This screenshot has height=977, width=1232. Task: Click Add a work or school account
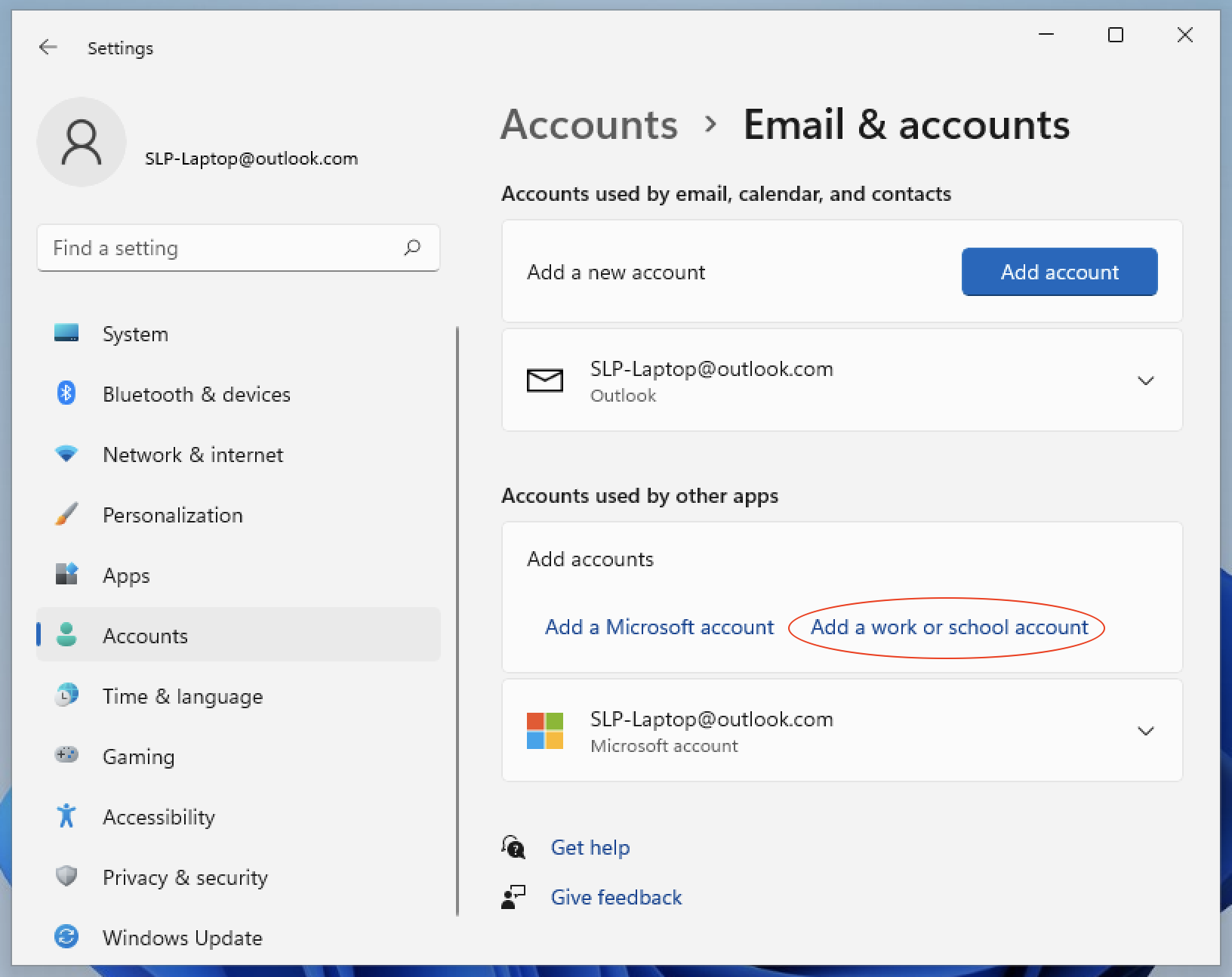point(949,627)
